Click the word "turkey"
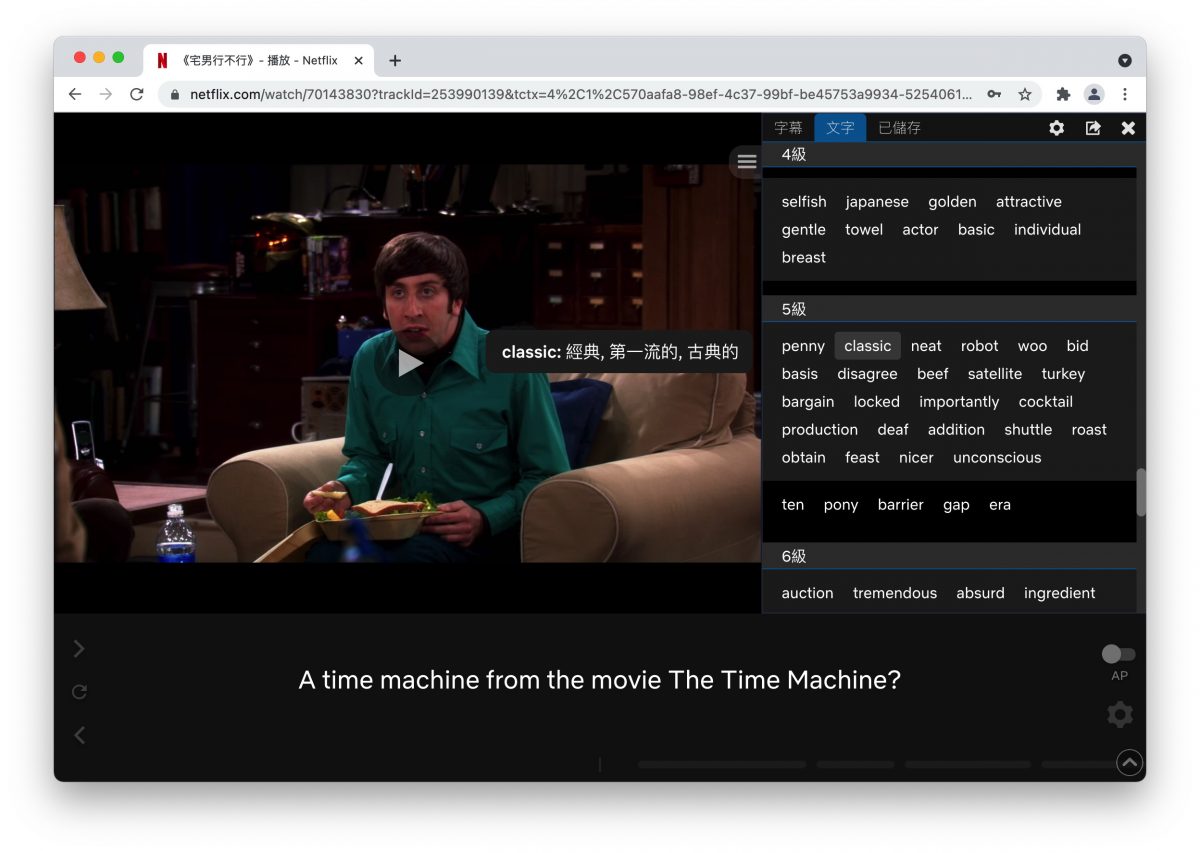 click(1063, 374)
